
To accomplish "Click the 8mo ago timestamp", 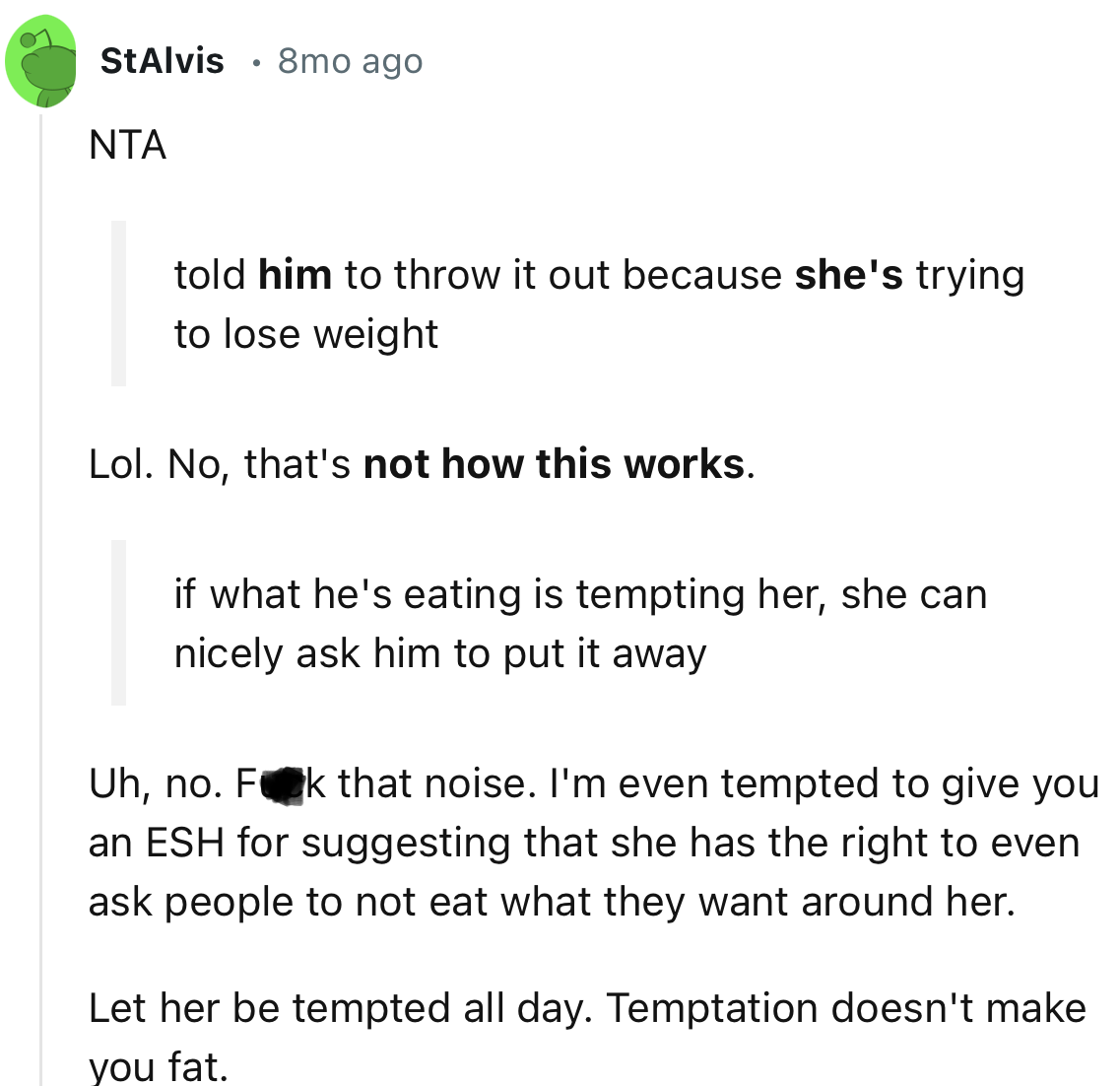I will tap(349, 60).
